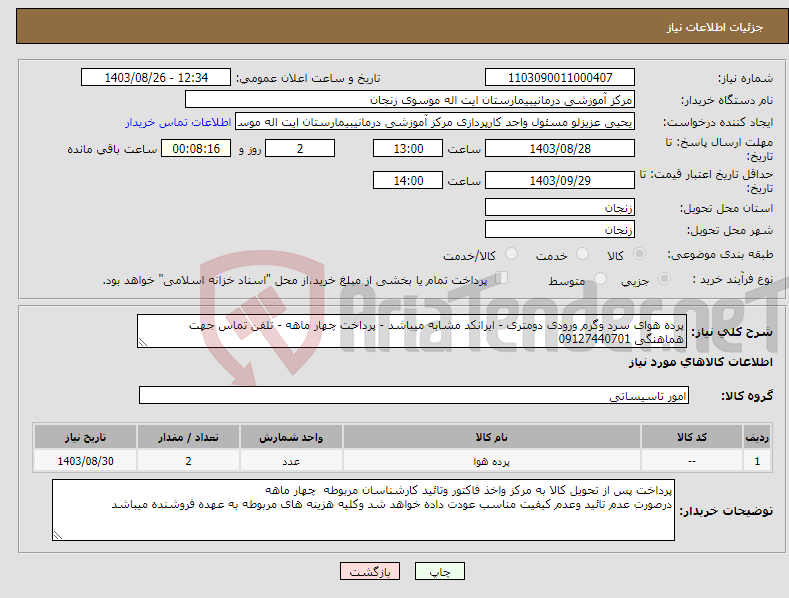
Task: Click the need date cell 1403/08/30
Action: [86, 461]
